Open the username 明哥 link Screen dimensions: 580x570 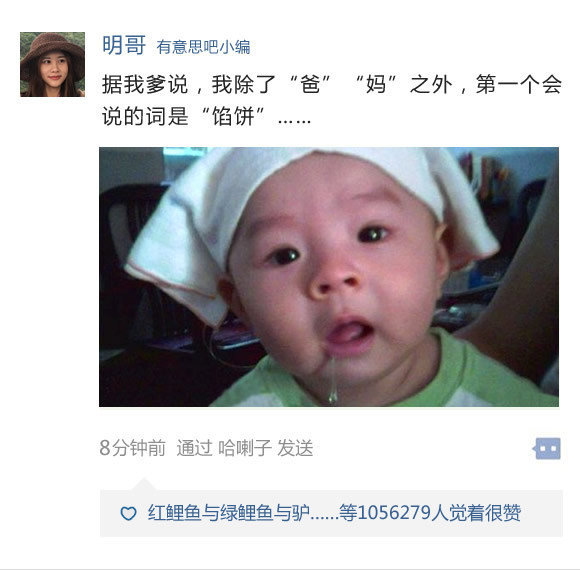point(124,45)
